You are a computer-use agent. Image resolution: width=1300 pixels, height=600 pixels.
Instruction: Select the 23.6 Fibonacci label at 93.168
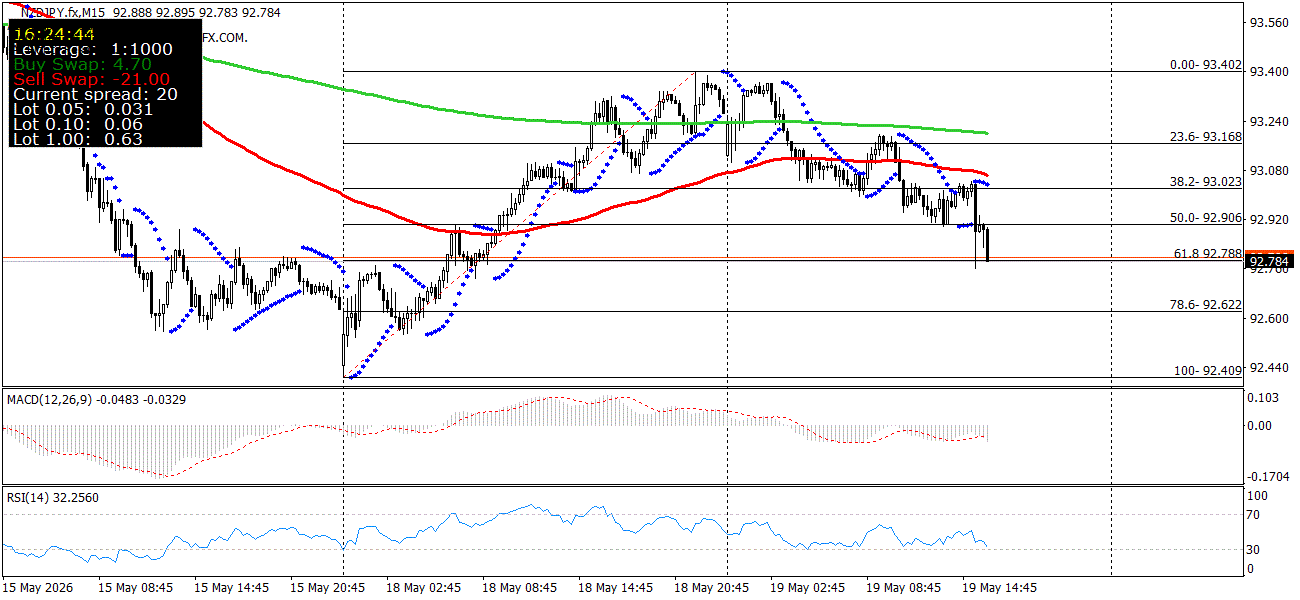(1206, 136)
